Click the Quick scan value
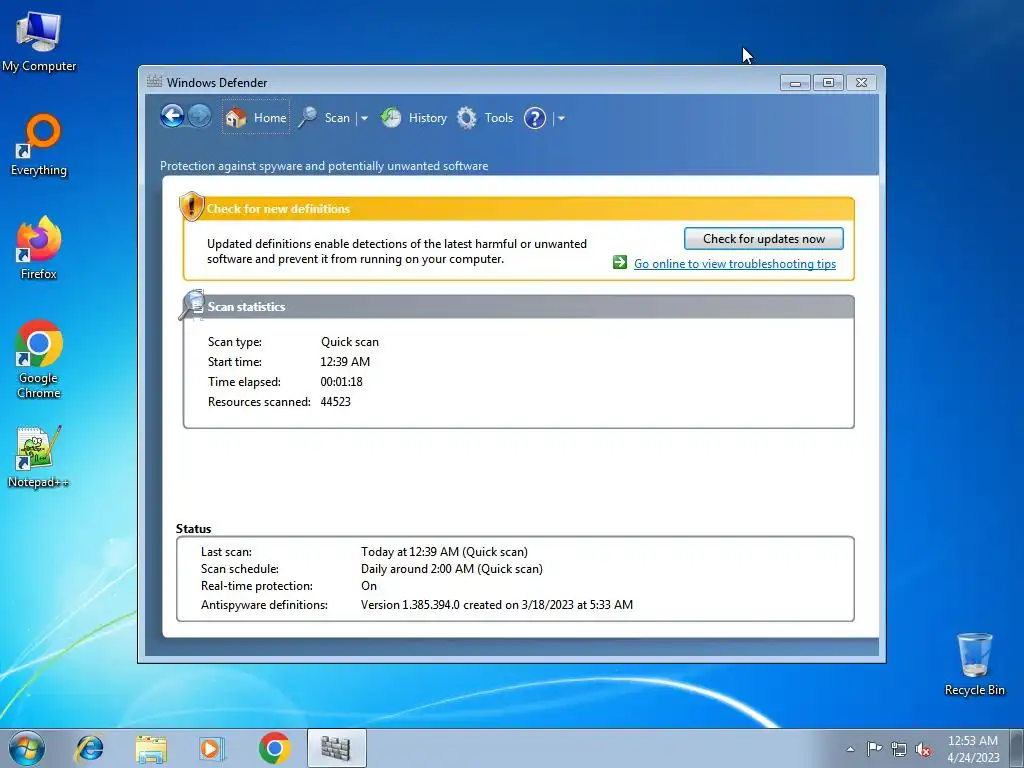Image resolution: width=1024 pixels, height=768 pixels. click(349, 342)
